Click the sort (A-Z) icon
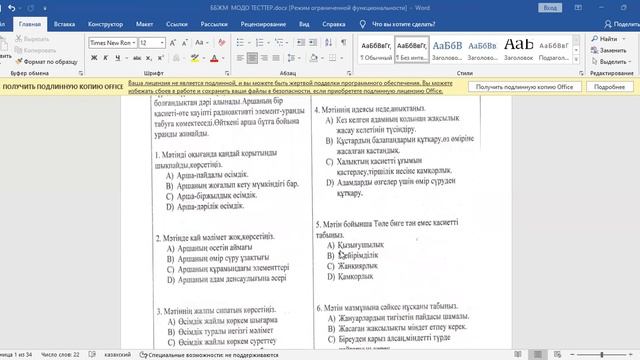The image size is (640, 360). (x=329, y=42)
